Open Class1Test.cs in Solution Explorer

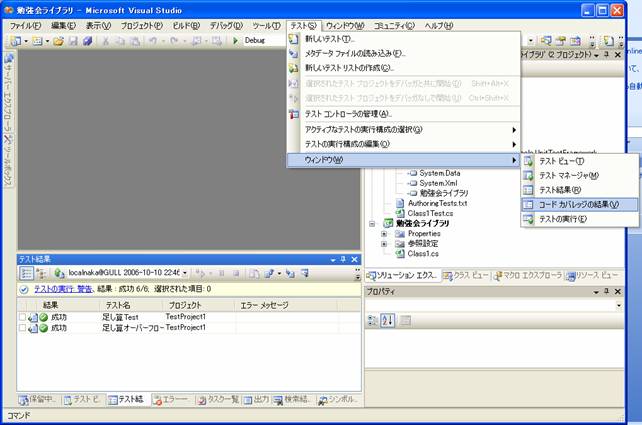(x=430, y=212)
